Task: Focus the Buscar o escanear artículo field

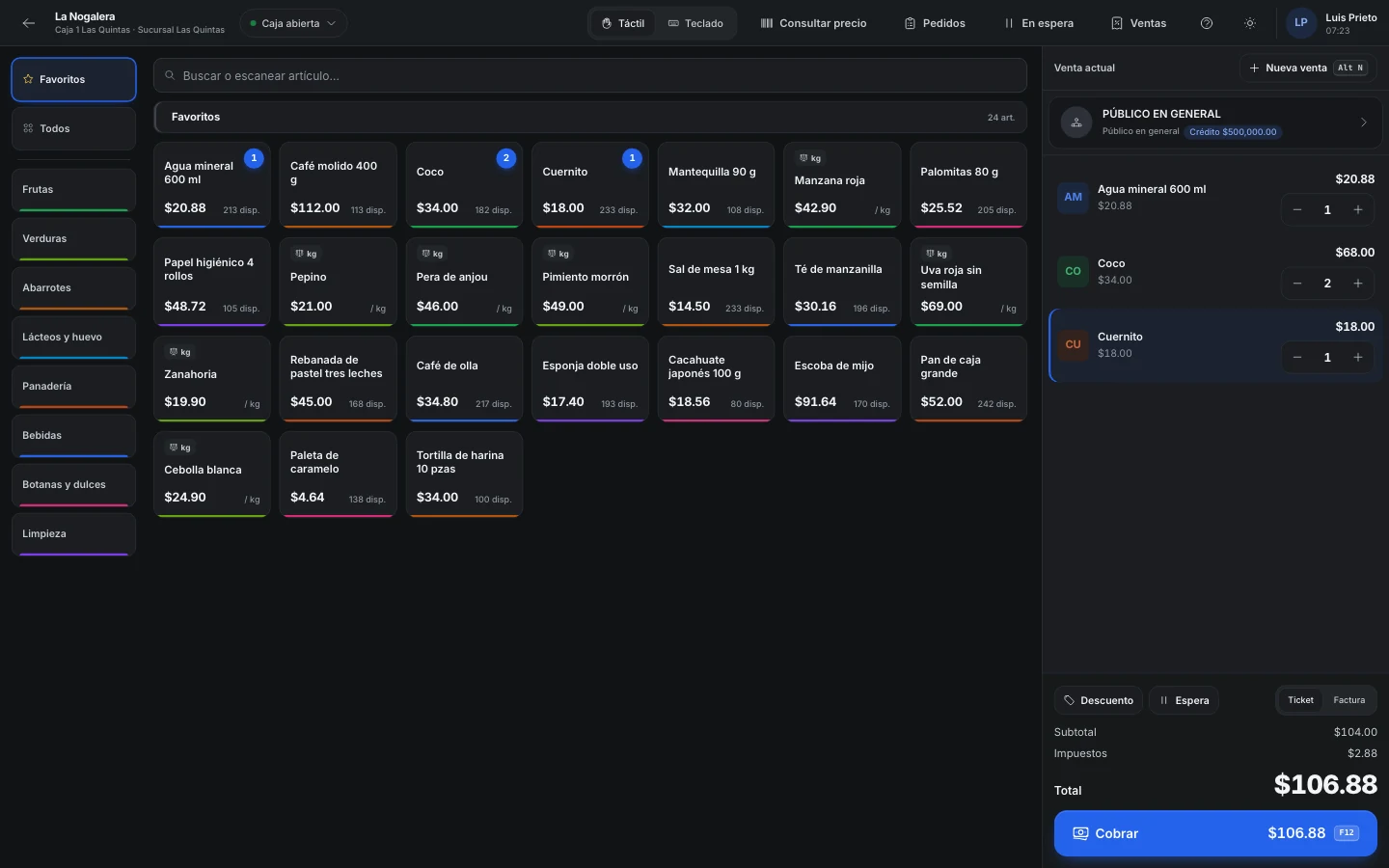Action: [x=590, y=75]
